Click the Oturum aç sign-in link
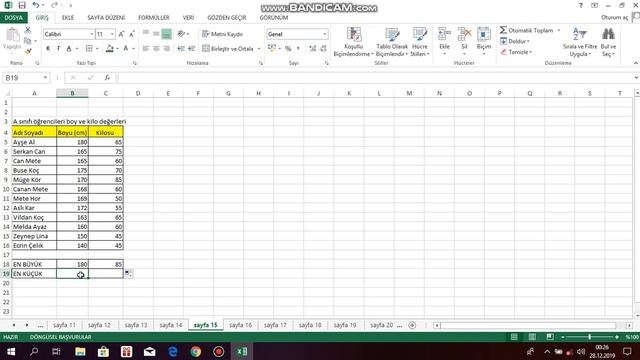The width and height of the screenshot is (640, 360). tap(614, 18)
